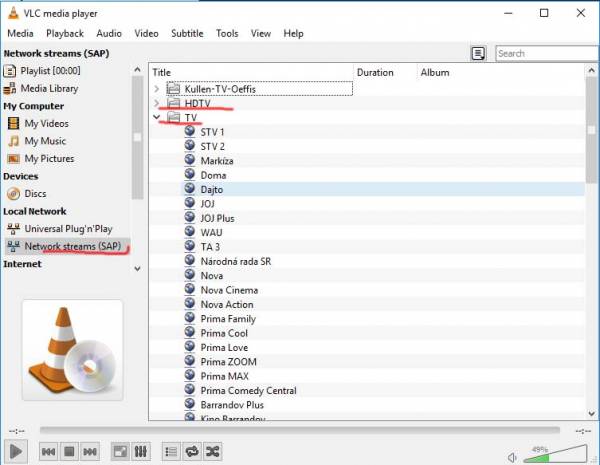This screenshot has height=465, width=600.
Task: Collapse the TV folder
Action: coord(157,117)
